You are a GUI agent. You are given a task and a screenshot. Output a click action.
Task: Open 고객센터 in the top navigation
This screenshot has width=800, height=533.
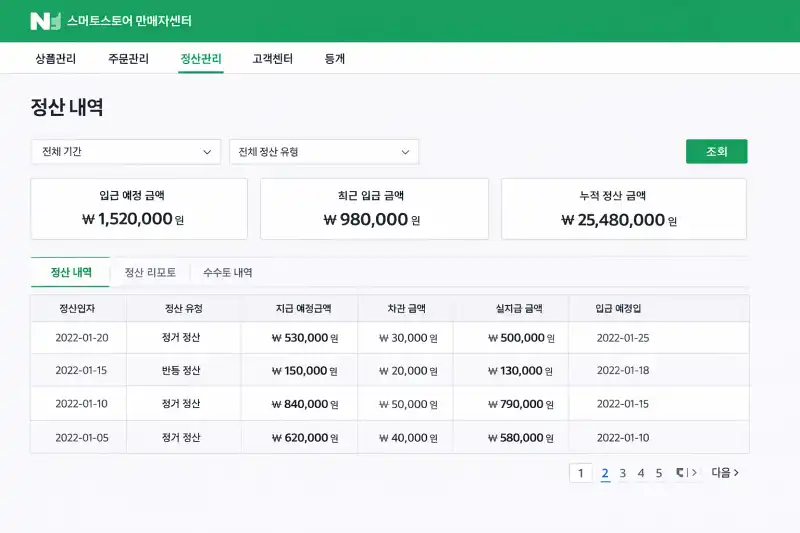(273, 59)
